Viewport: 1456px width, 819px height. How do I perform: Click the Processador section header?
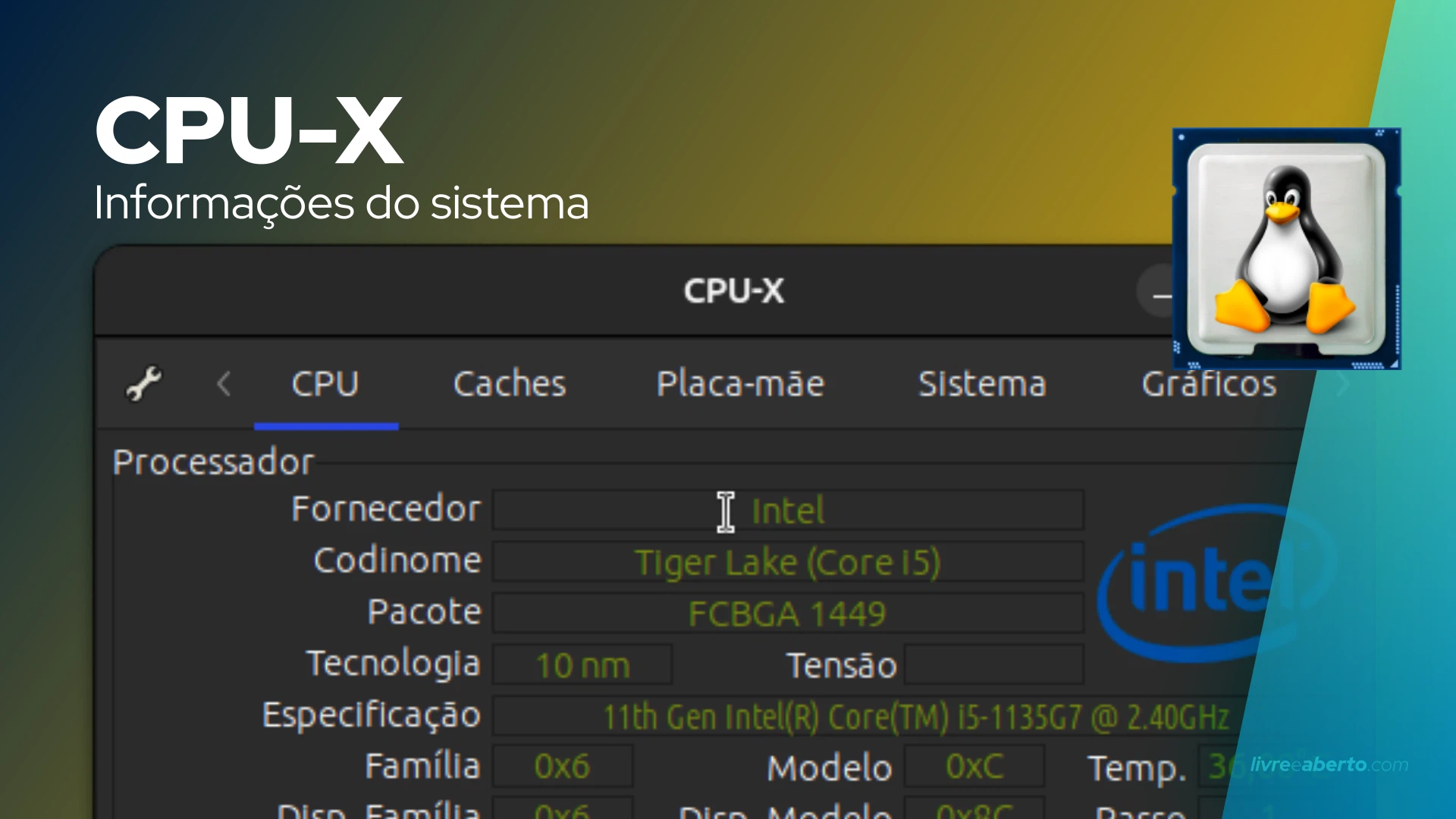point(213,461)
